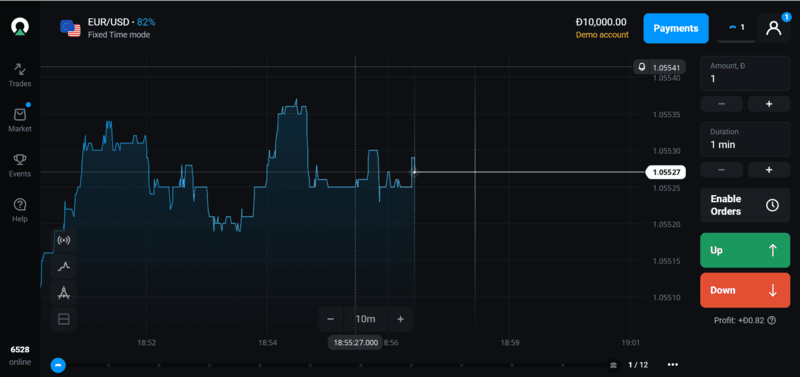Open the EUR/USD Fixed Time asset selector
The height and width of the screenshot is (377, 800).
click(x=108, y=28)
